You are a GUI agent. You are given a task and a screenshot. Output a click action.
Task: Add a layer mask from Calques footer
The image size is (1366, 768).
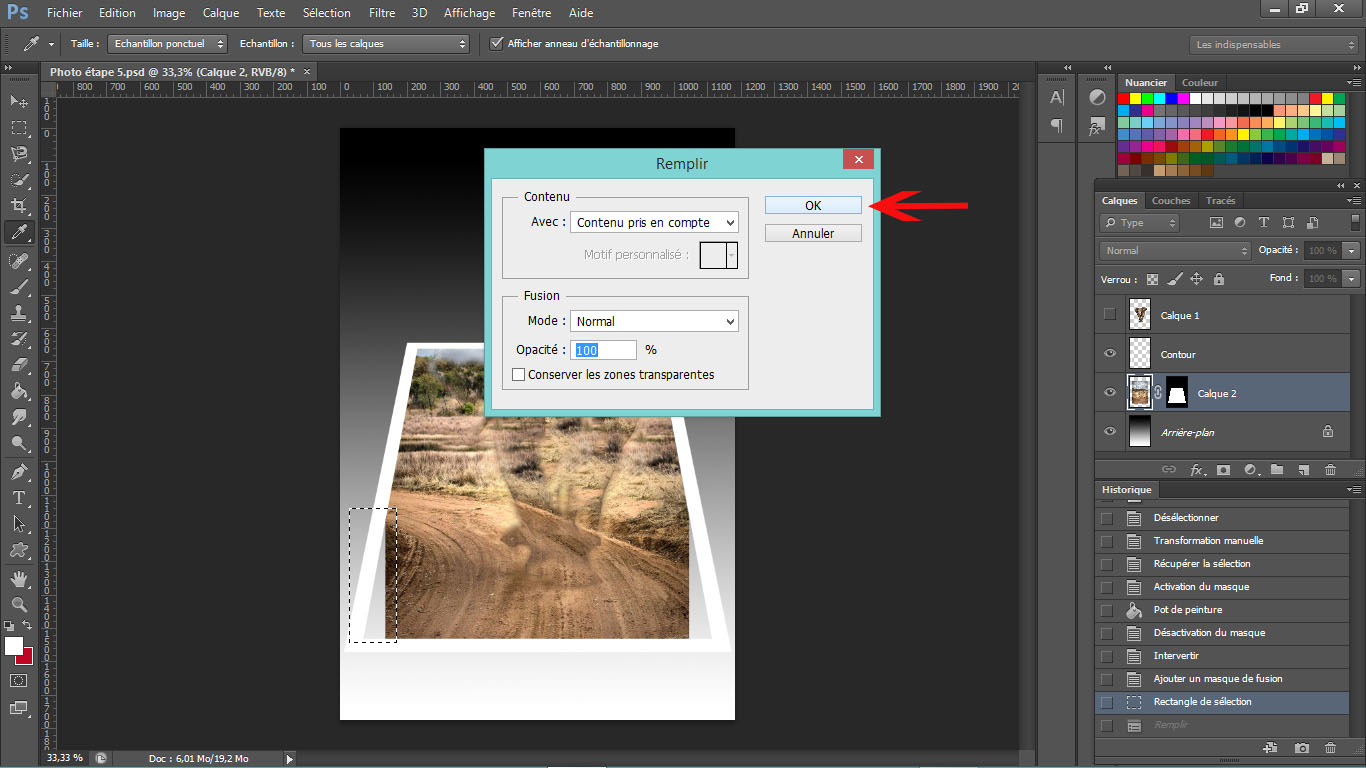tap(1223, 469)
